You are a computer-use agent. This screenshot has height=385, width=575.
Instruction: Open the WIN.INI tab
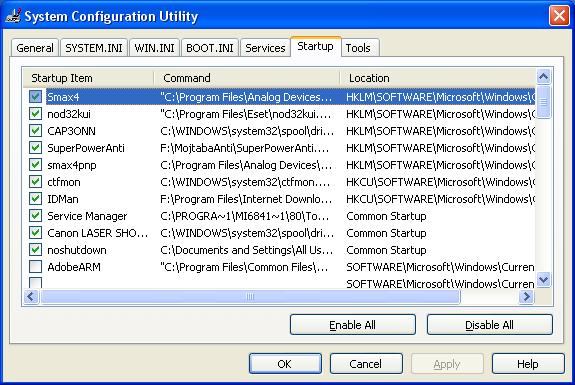point(154,48)
